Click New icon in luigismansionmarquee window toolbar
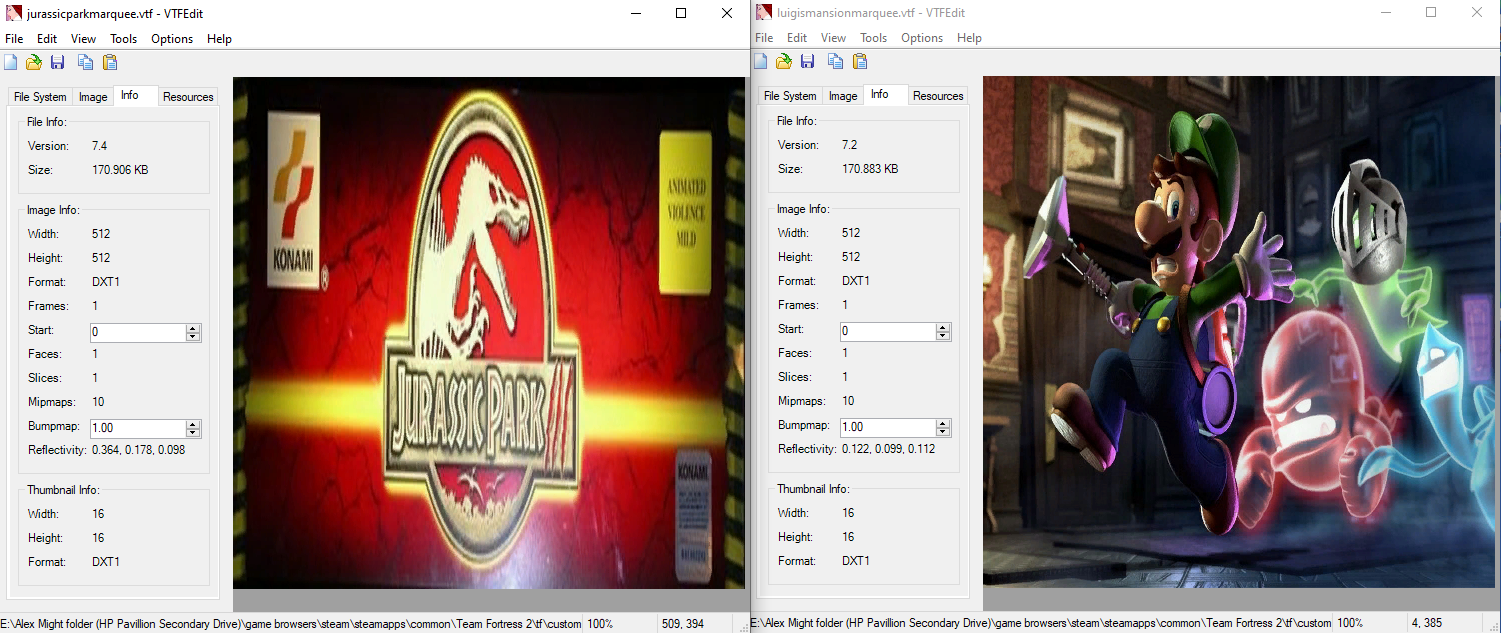This screenshot has width=1501, height=633. [760, 61]
